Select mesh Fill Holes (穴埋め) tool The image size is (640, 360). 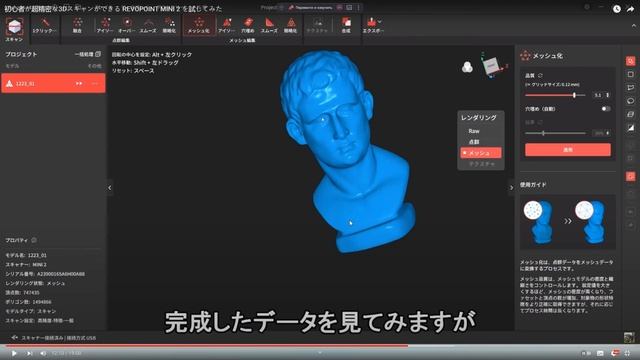(248, 25)
